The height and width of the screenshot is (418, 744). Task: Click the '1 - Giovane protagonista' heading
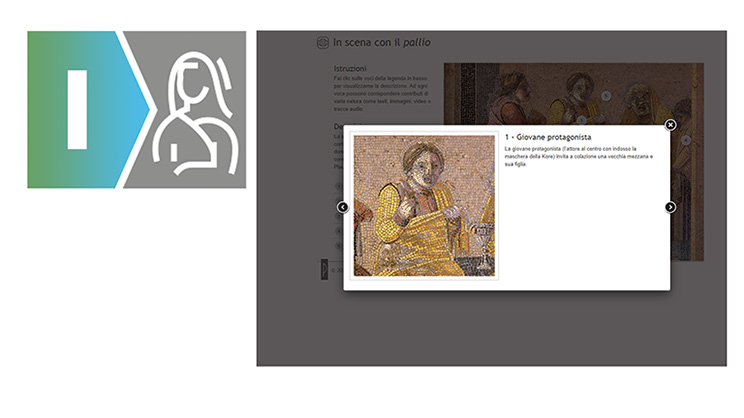point(548,137)
